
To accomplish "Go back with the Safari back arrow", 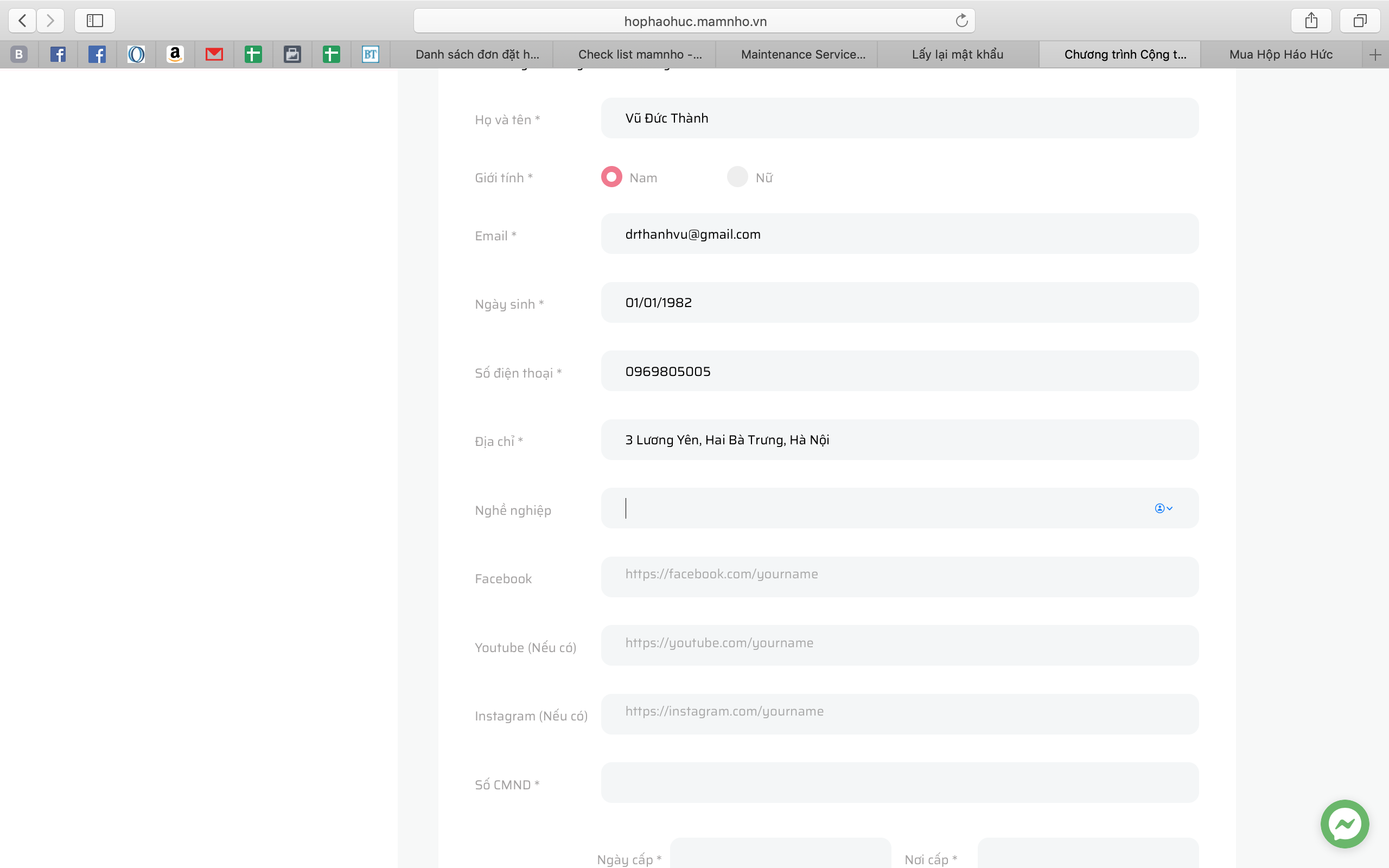I will tap(22, 21).
